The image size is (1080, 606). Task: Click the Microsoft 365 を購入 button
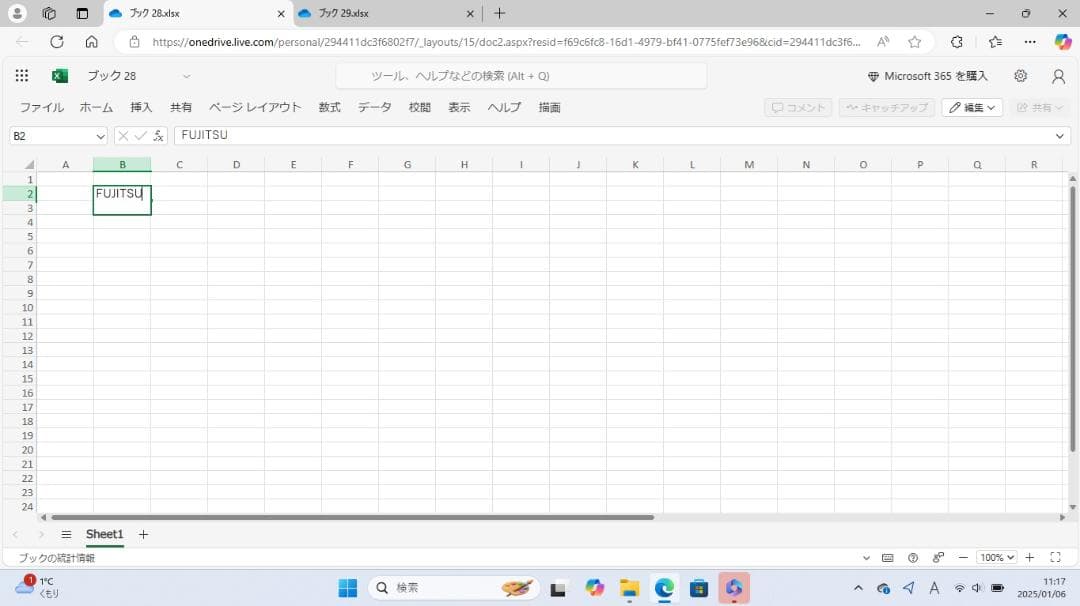coord(927,76)
